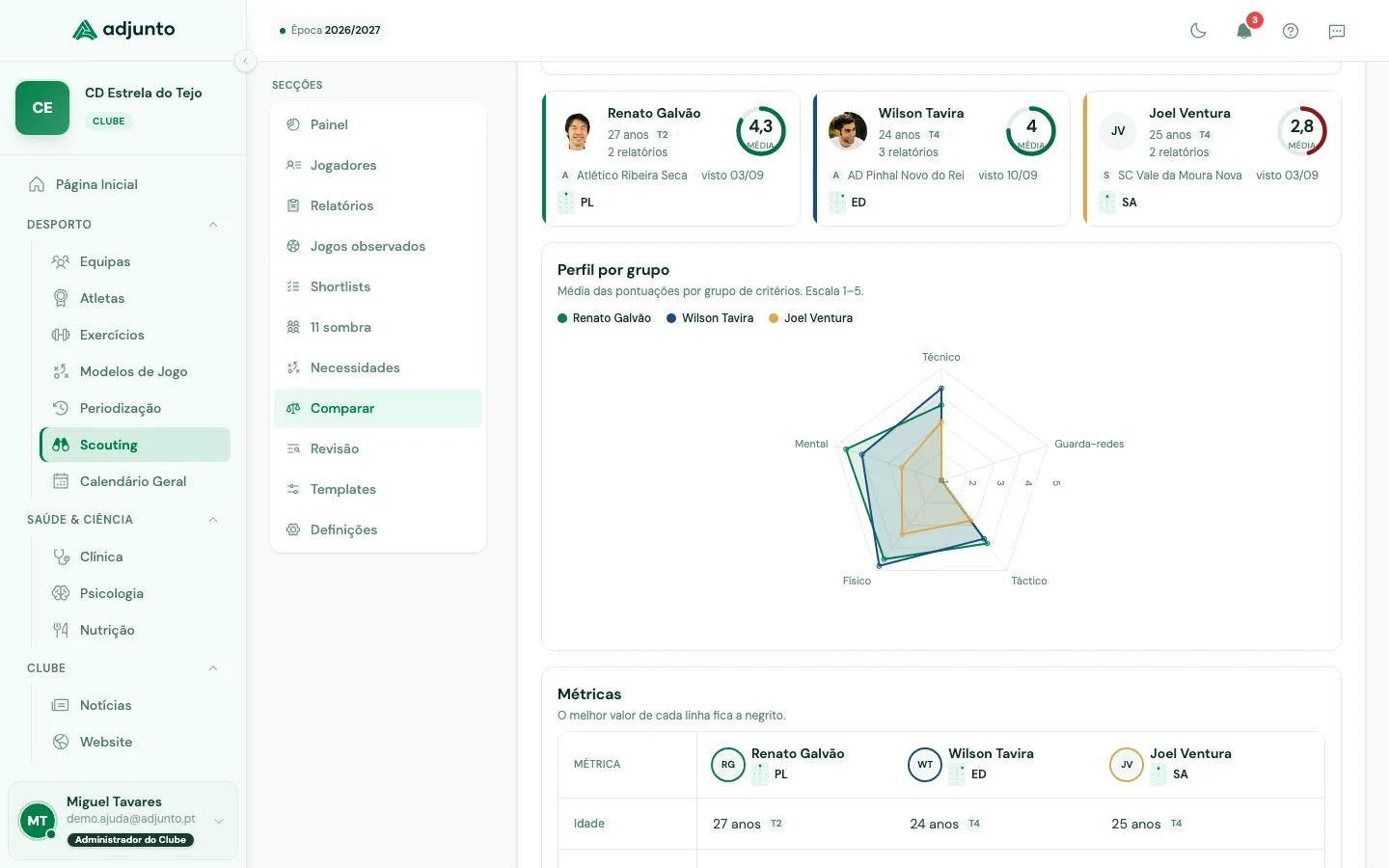Image resolution: width=1389 pixels, height=868 pixels.
Task: Open the messages chat icon
Action: (1337, 31)
